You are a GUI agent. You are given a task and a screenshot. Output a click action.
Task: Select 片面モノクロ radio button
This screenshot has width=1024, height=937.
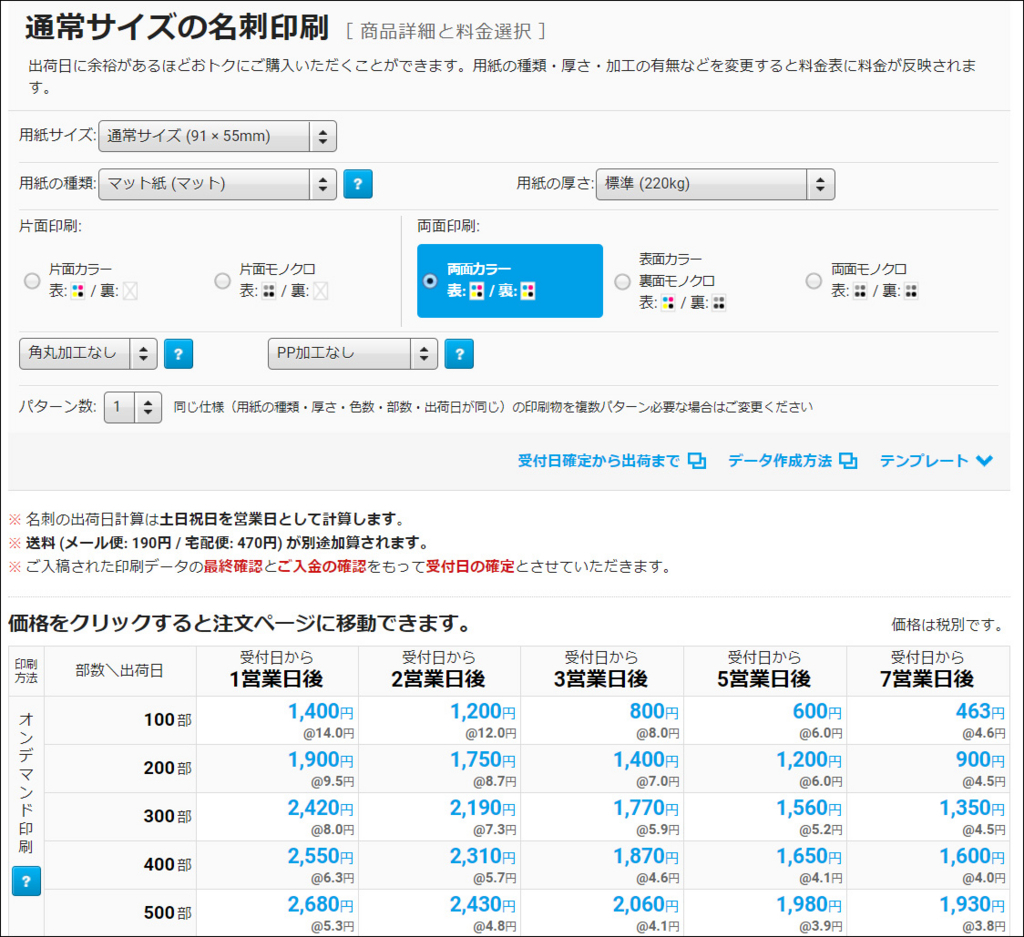[223, 281]
